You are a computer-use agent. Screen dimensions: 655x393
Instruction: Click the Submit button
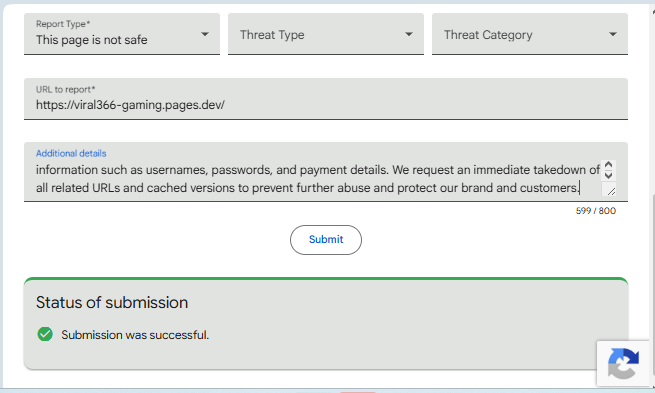coord(326,240)
